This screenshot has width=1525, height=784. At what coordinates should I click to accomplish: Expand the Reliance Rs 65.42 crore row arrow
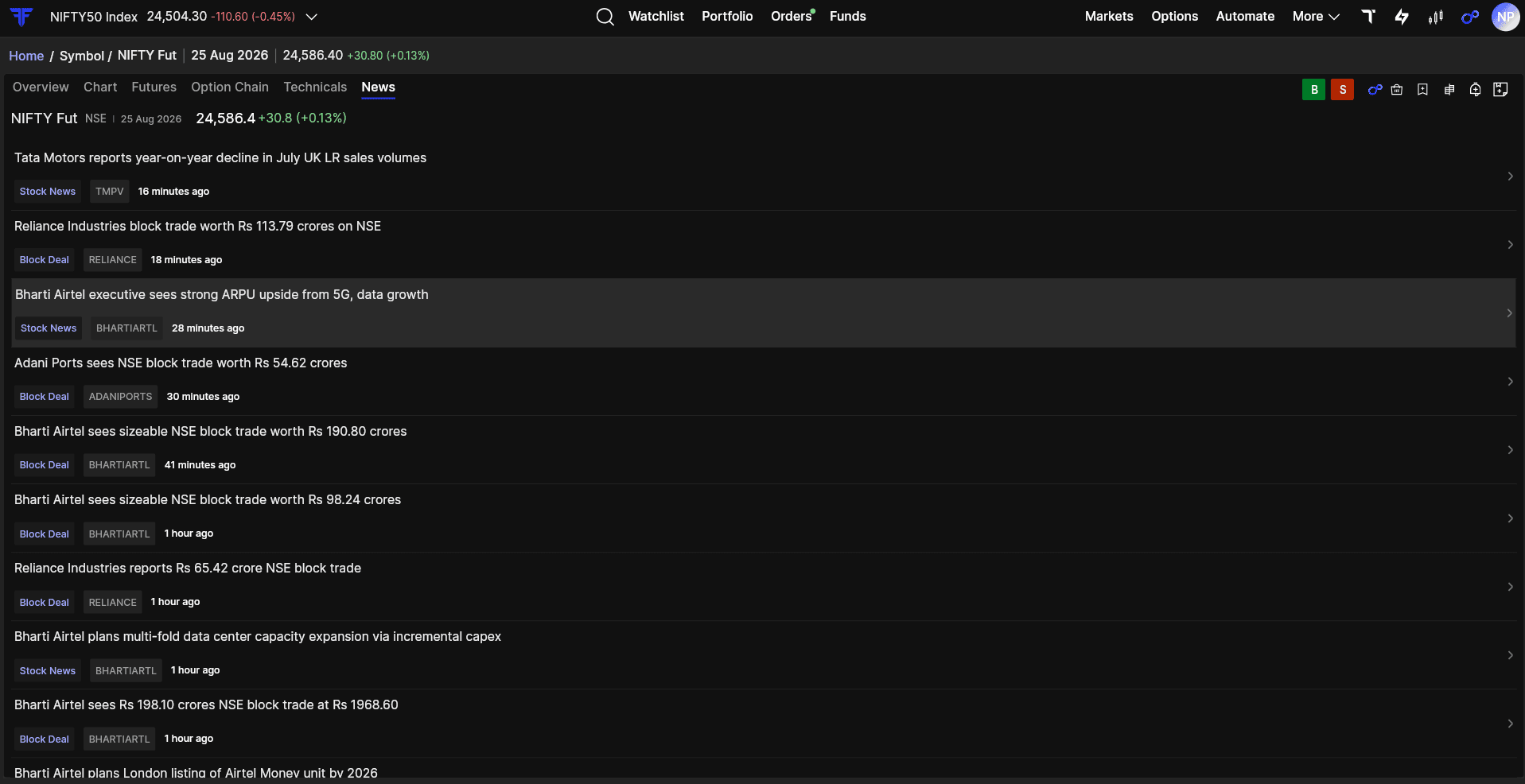click(1510, 587)
